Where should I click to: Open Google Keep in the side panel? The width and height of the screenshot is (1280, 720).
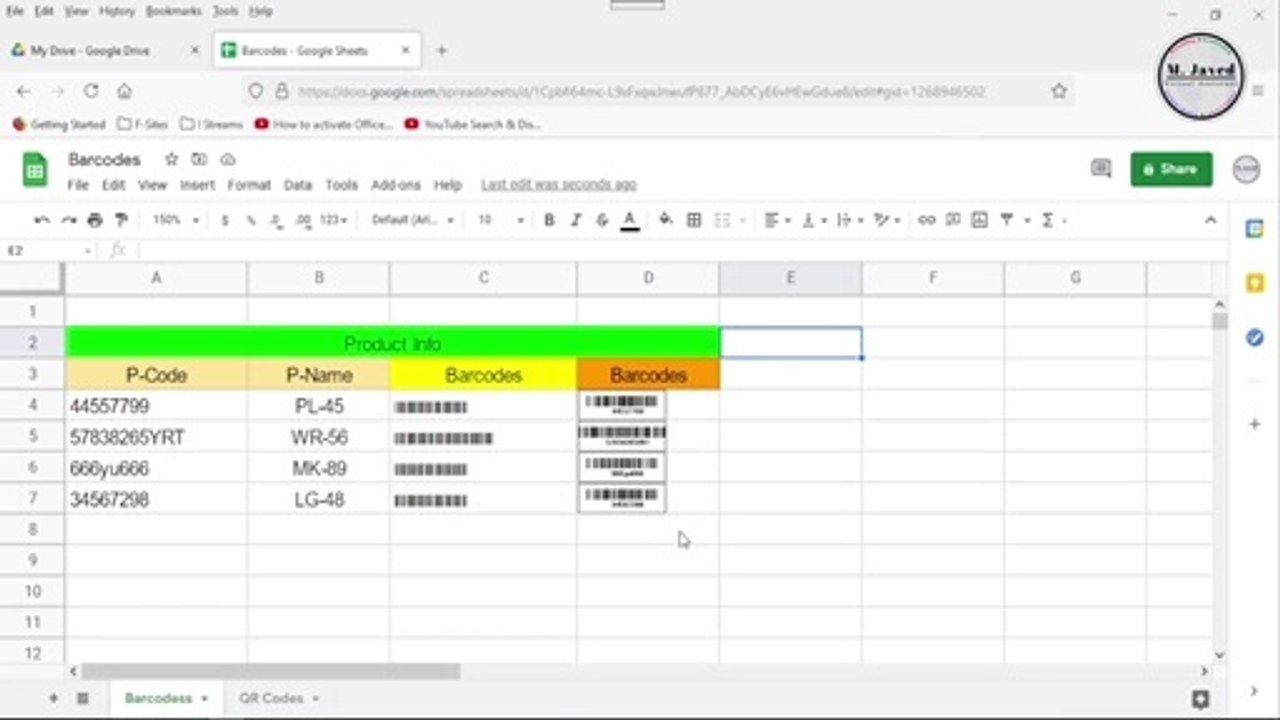pyautogui.click(x=1254, y=284)
